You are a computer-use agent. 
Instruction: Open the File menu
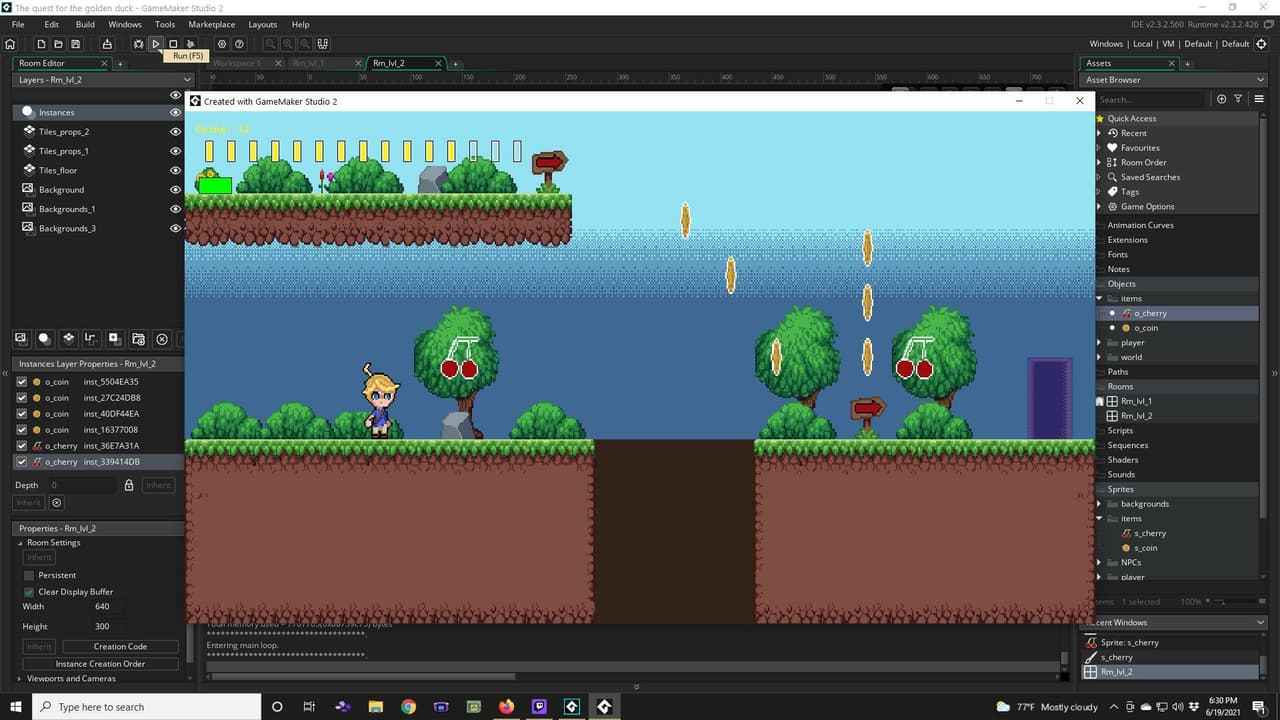click(18, 24)
